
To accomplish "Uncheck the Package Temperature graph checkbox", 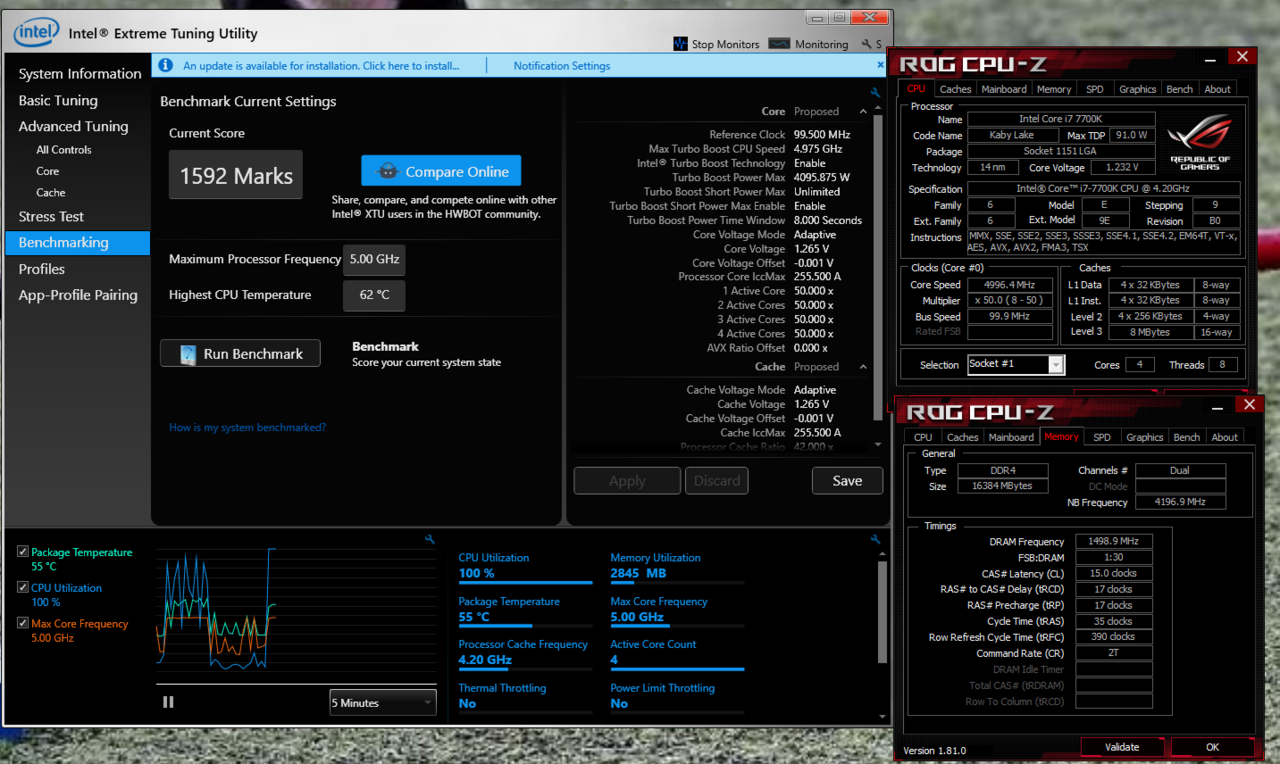I will (x=23, y=552).
